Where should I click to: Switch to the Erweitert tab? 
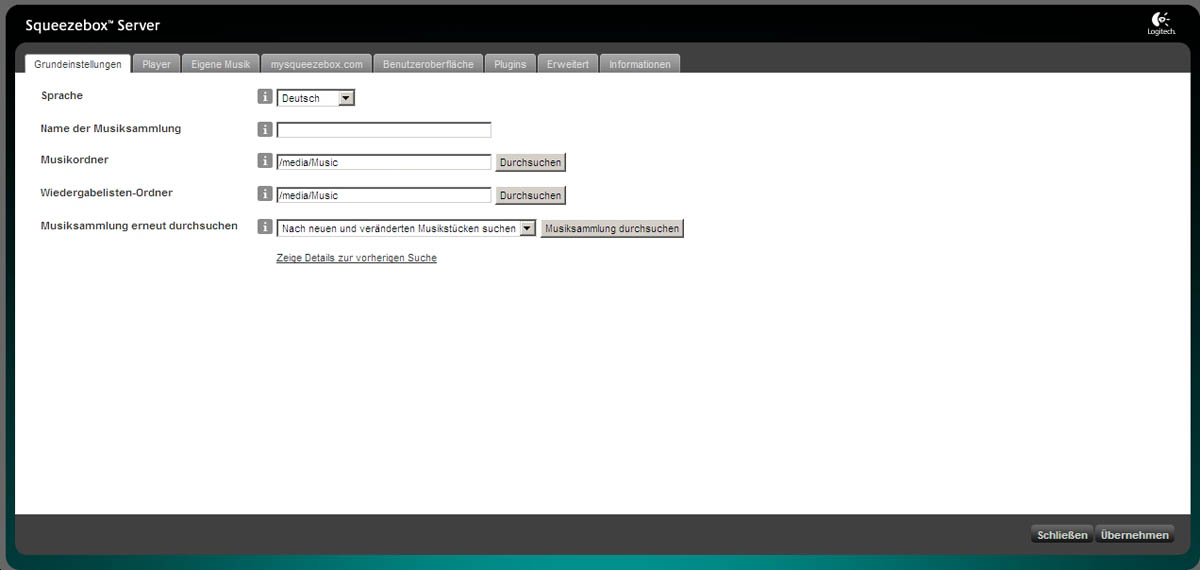[568, 64]
